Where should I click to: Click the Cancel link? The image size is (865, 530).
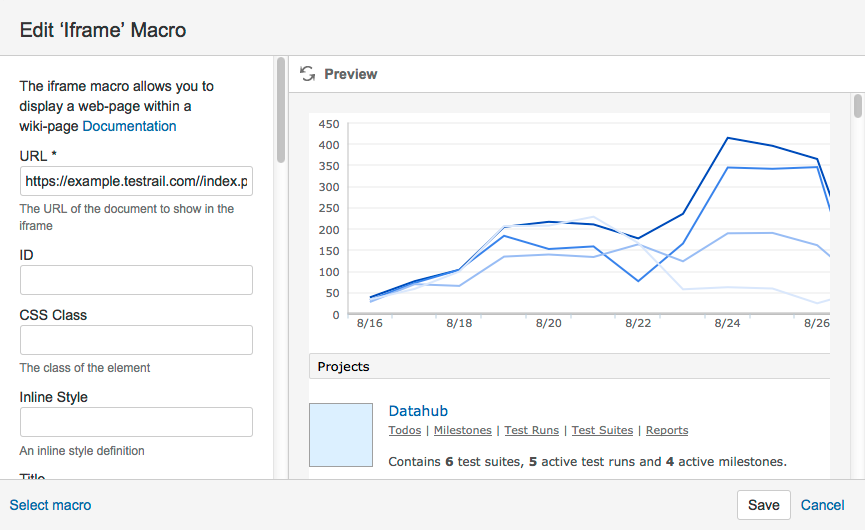coord(822,505)
